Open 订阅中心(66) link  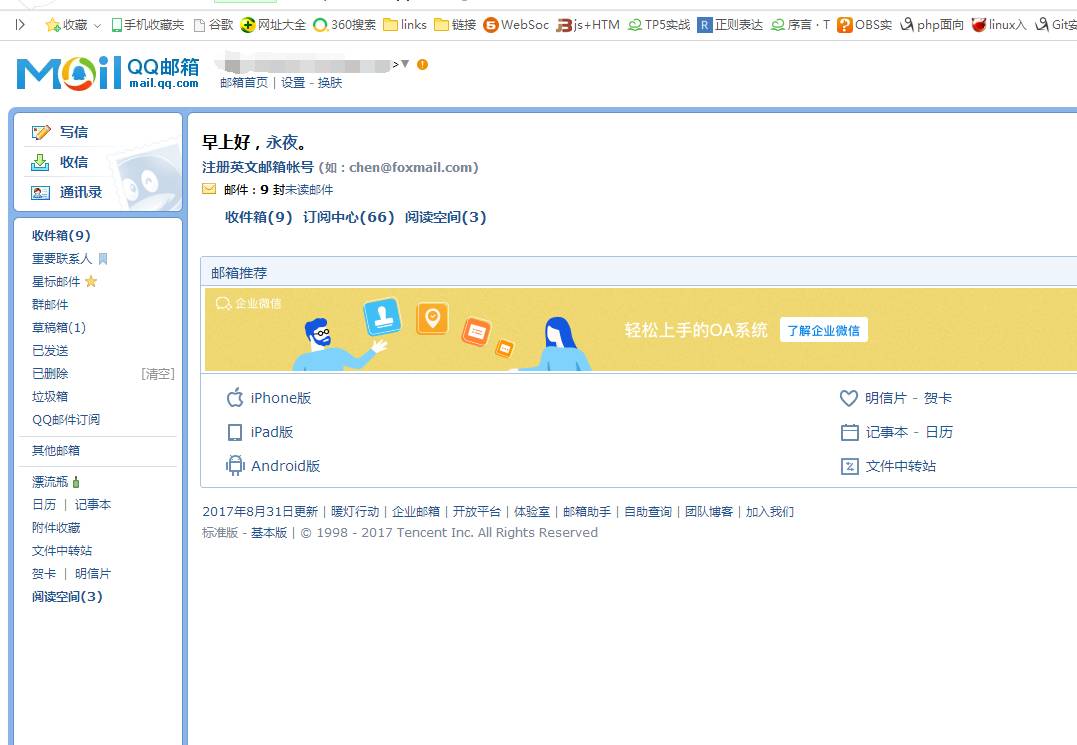(348, 217)
